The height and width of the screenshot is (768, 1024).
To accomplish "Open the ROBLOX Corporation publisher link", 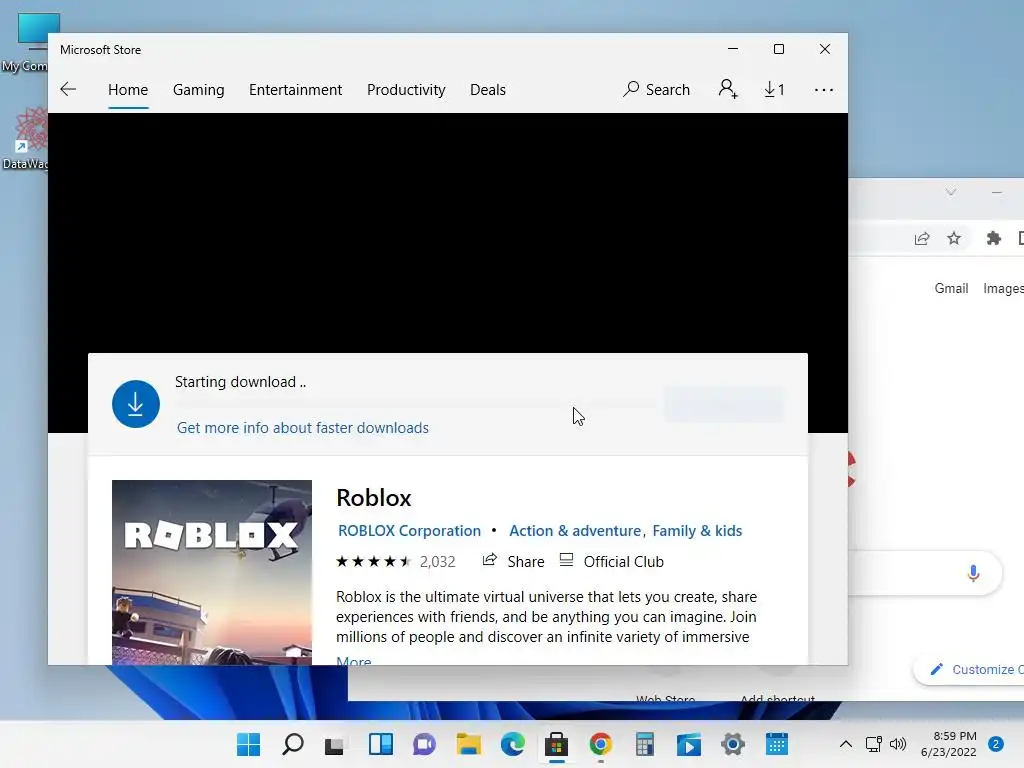I will (x=409, y=531).
